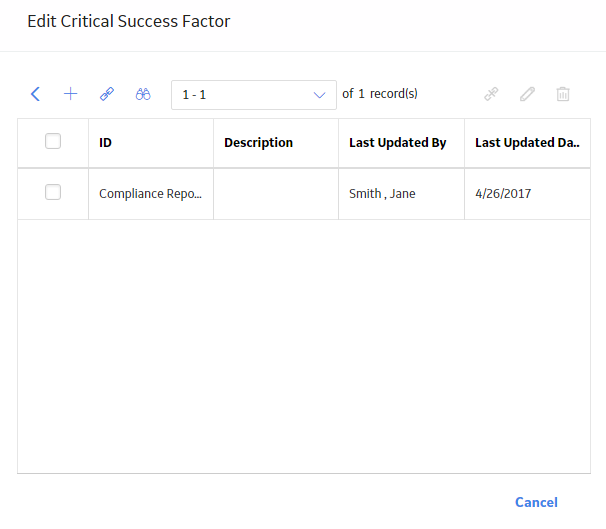Viewport: 606px width, 529px height.
Task: Open search with the binoculars icon
Action: tap(143, 94)
